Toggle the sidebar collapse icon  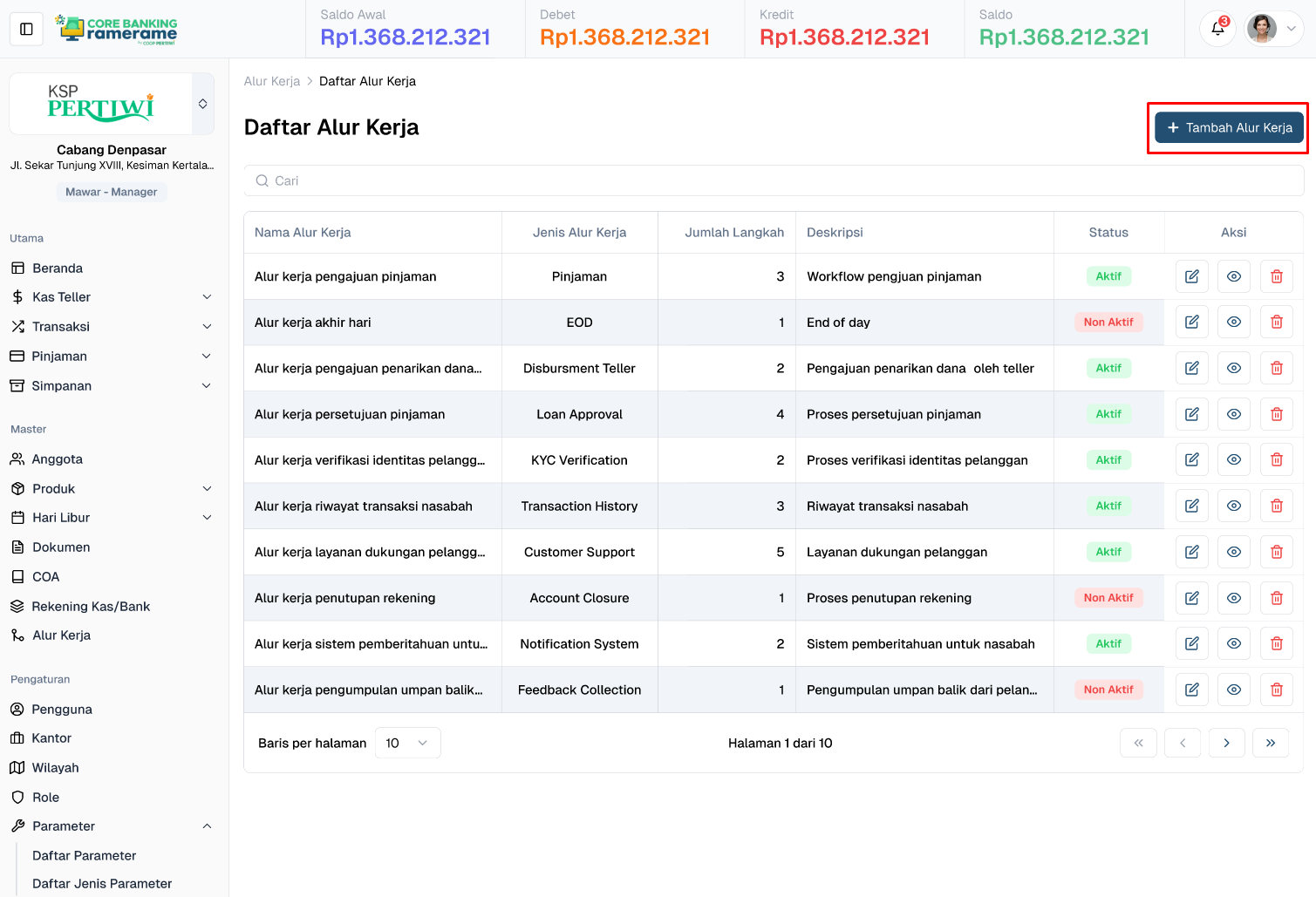pyautogui.click(x=26, y=29)
